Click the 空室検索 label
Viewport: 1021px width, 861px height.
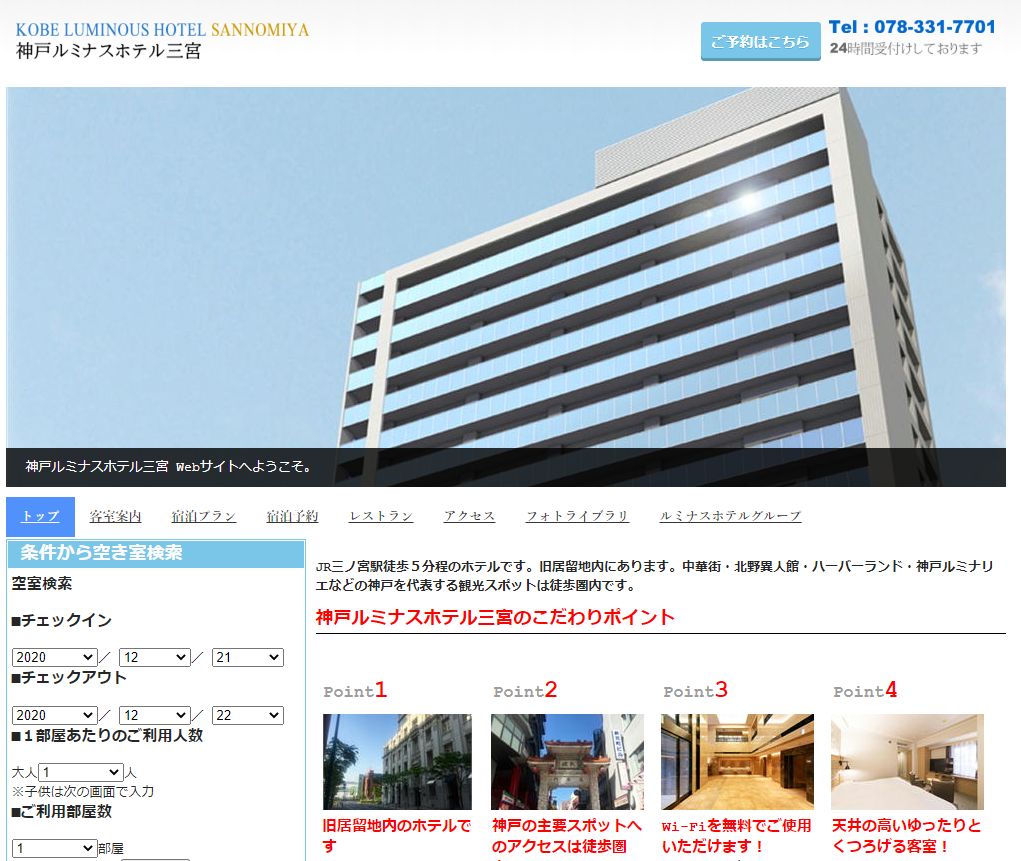coord(42,584)
